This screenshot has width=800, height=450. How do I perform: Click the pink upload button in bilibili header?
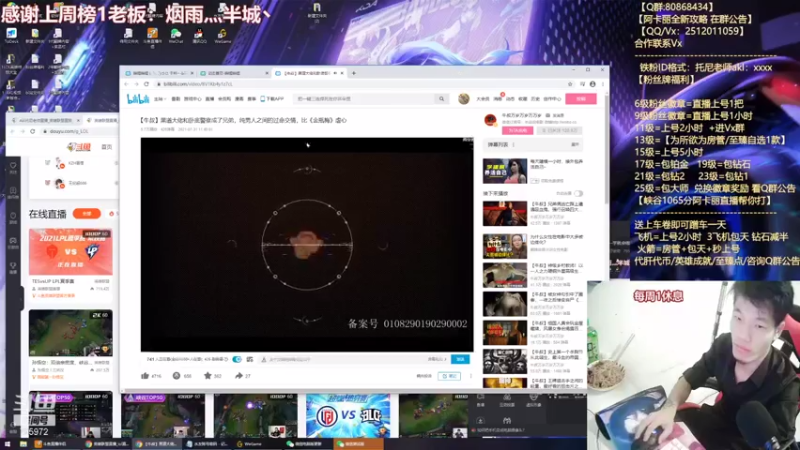click(x=581, y=98)
